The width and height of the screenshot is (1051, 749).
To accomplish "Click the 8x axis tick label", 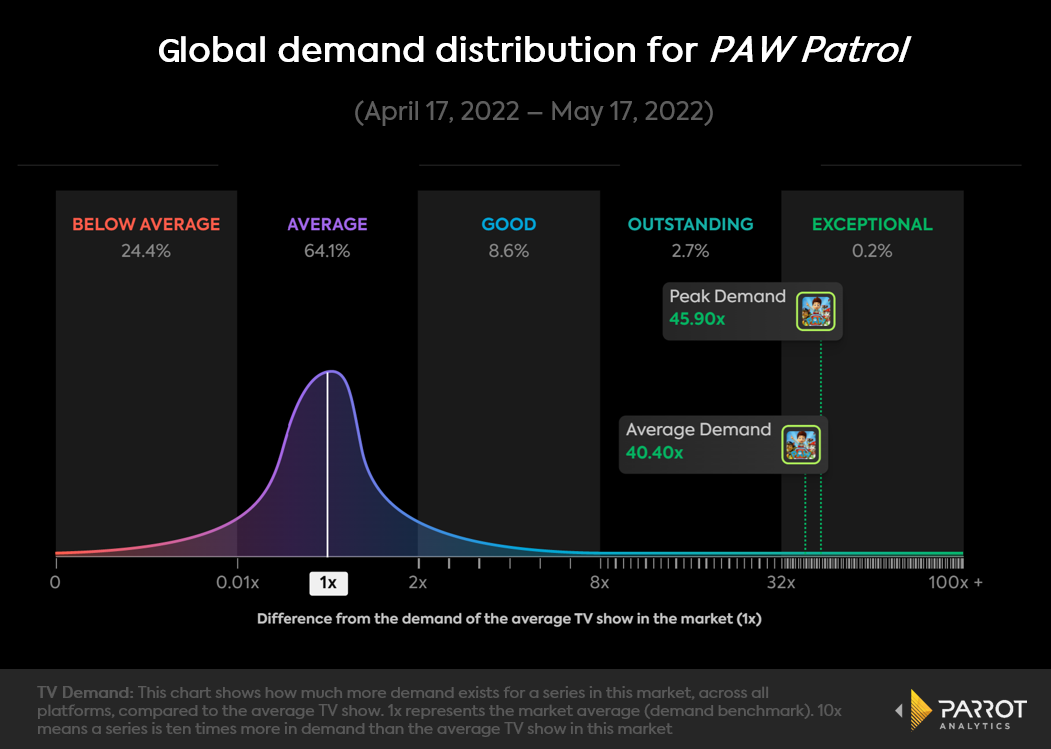I will [599, 583].
